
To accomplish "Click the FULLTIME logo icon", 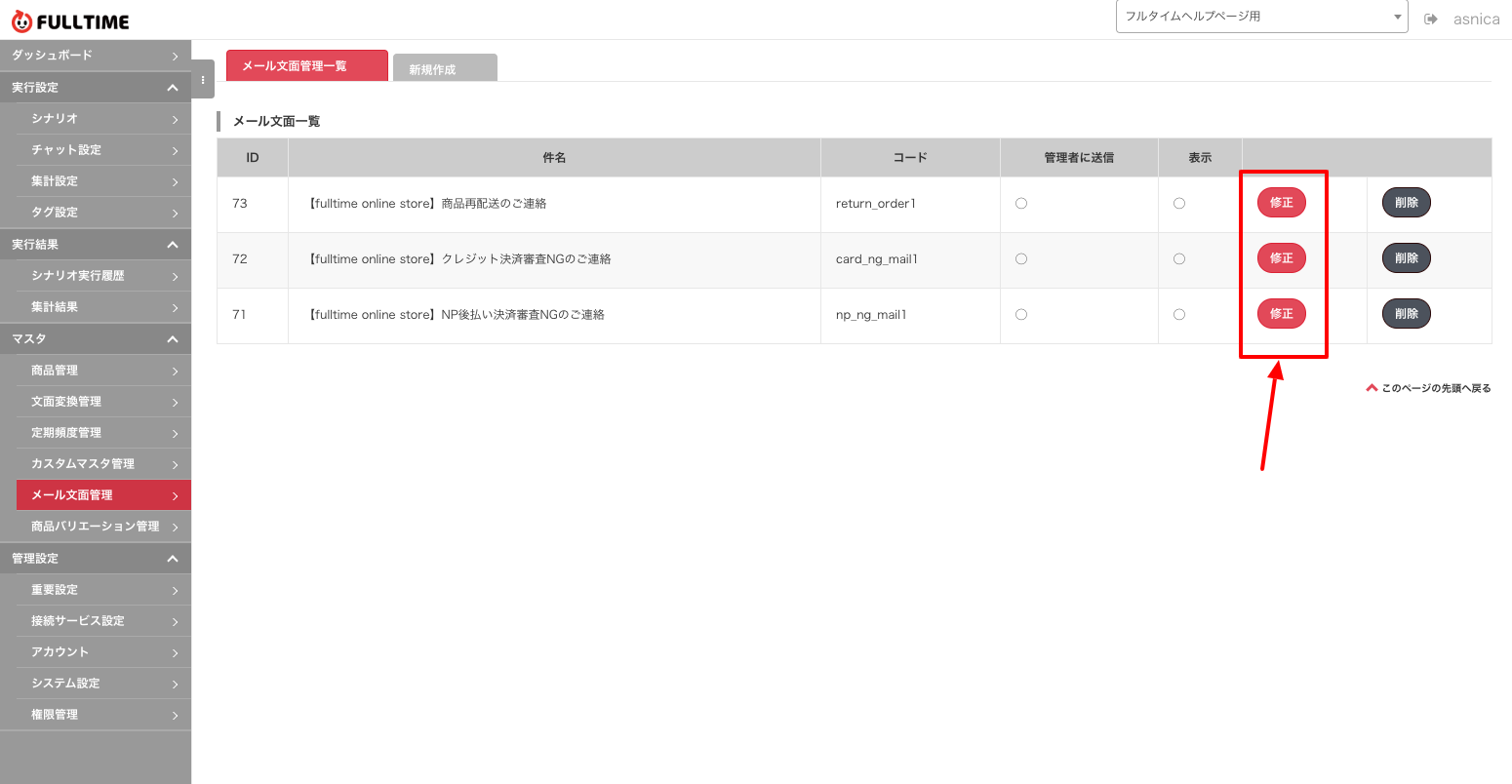I will (21, 20).
